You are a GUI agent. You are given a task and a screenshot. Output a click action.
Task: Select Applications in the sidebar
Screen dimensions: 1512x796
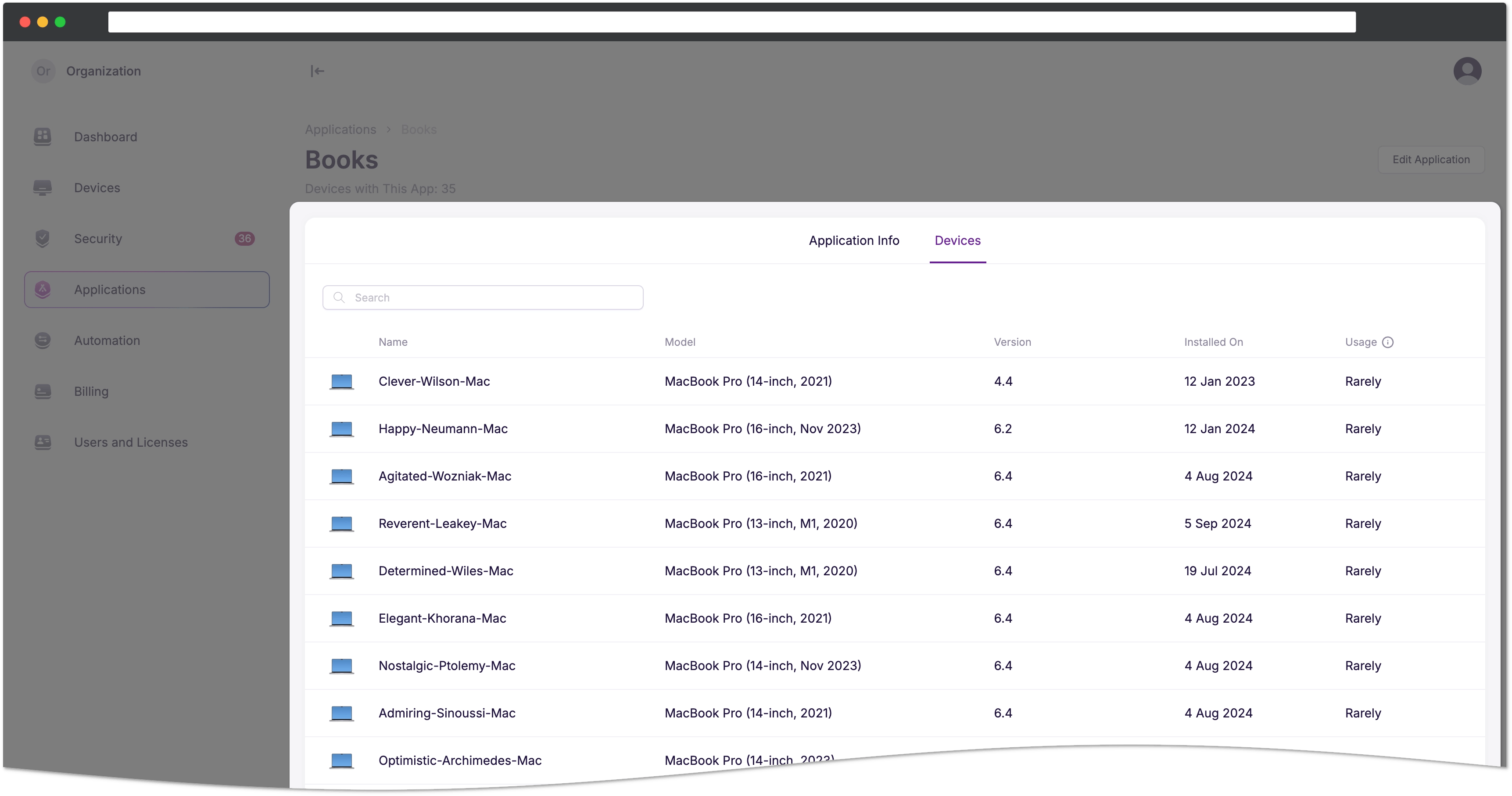click(x=147, y=290)
